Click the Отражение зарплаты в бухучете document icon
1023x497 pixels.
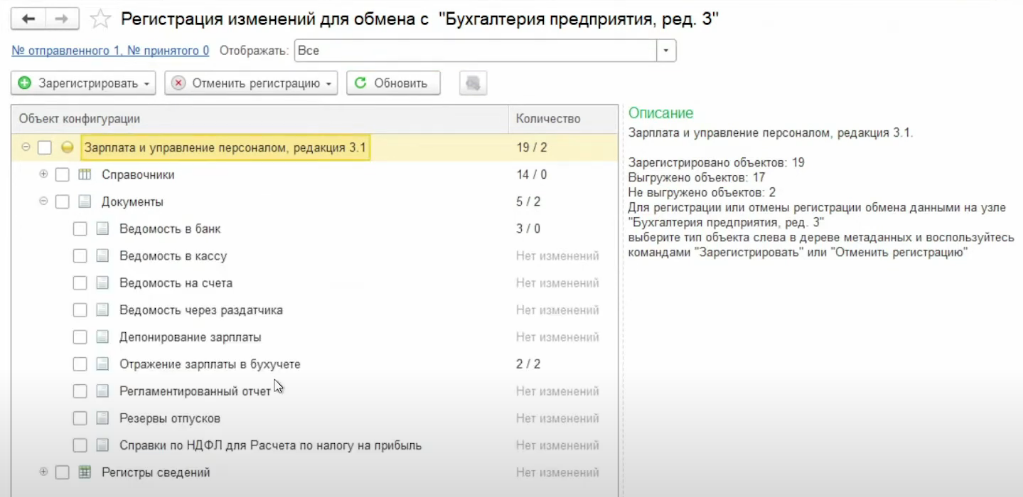click(102, 365)
